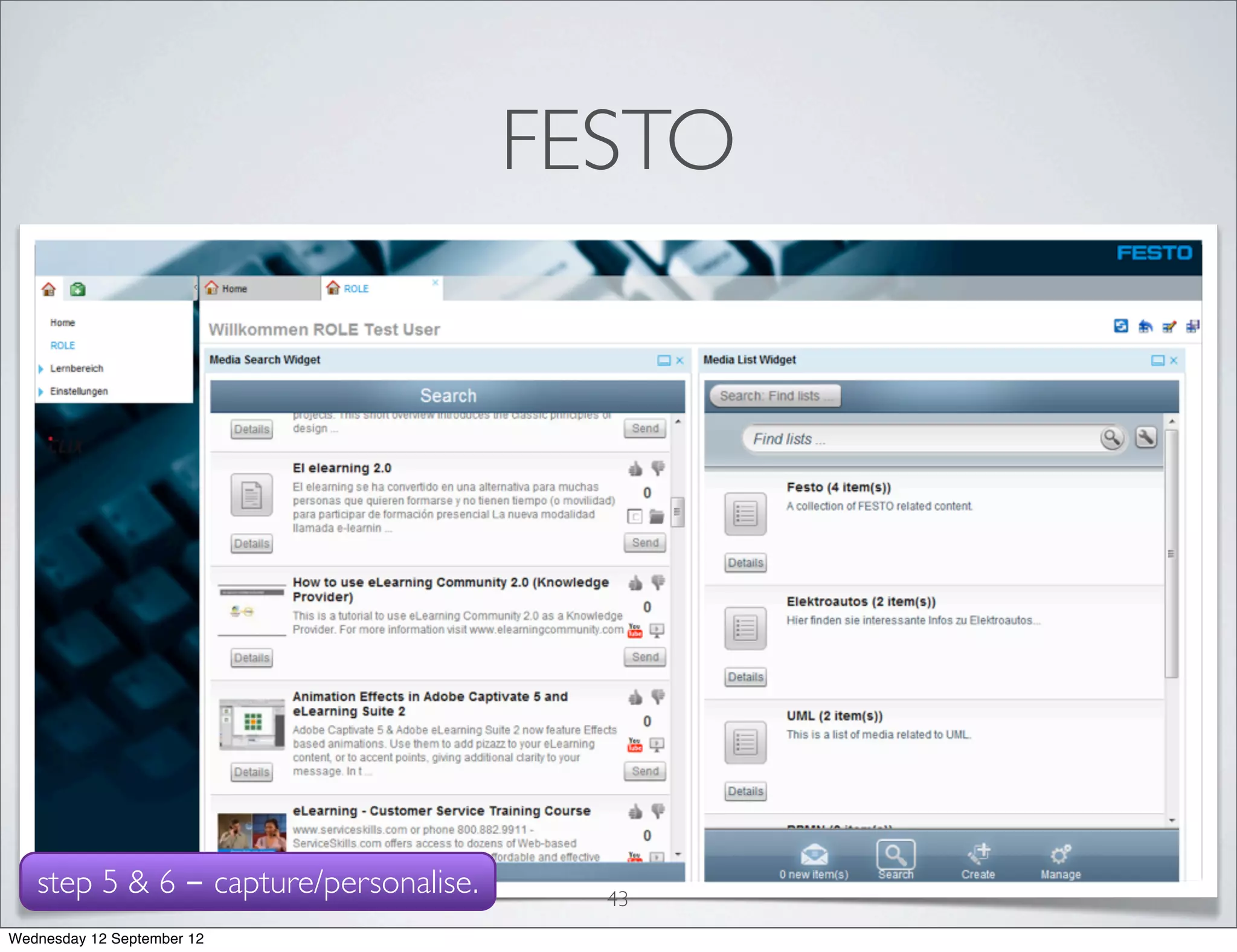This screenshot has width=1237, height=952.
Task: Click Create in the Media List bottom bar
Action: pos(978,861)
